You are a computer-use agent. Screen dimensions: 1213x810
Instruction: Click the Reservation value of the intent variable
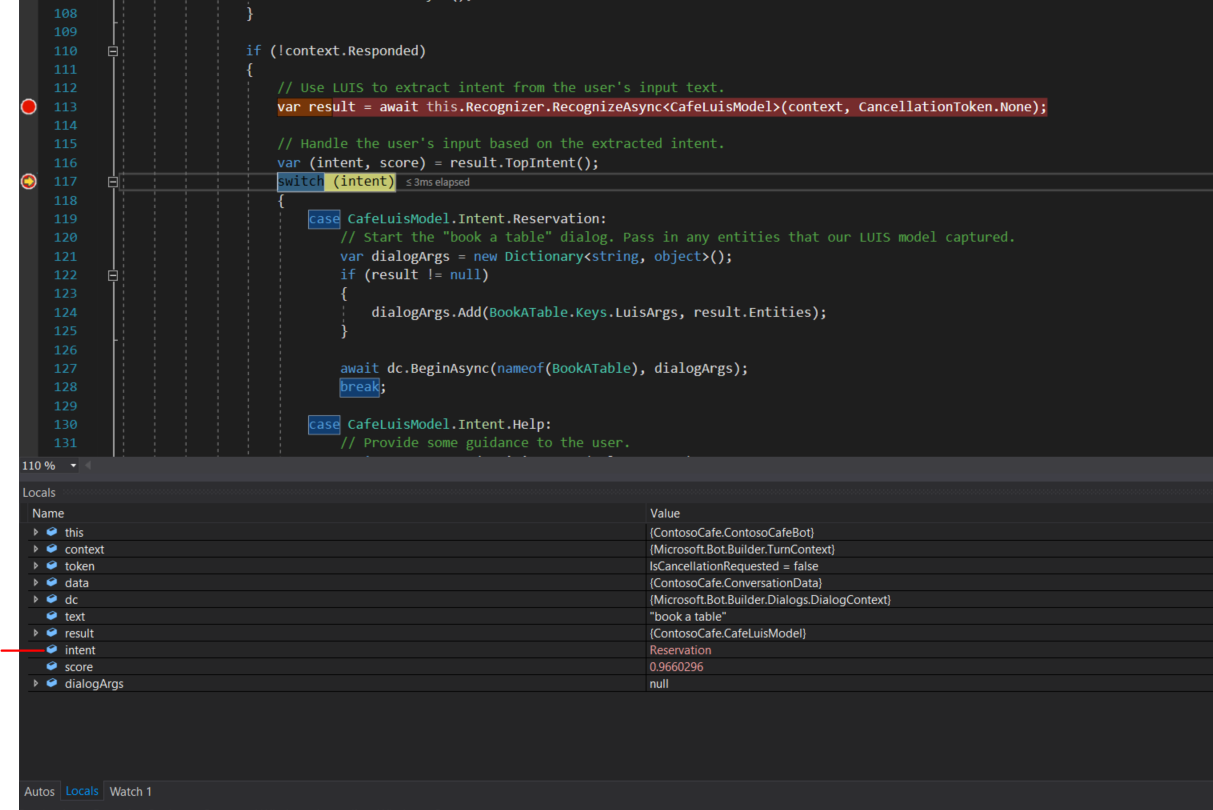tap(680, 649)
